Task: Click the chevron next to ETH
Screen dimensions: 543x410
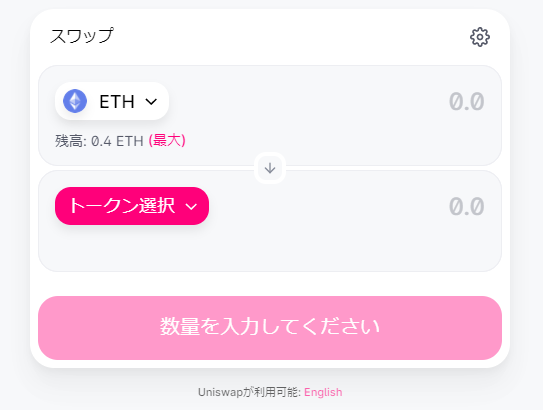Action: [151, 101]
